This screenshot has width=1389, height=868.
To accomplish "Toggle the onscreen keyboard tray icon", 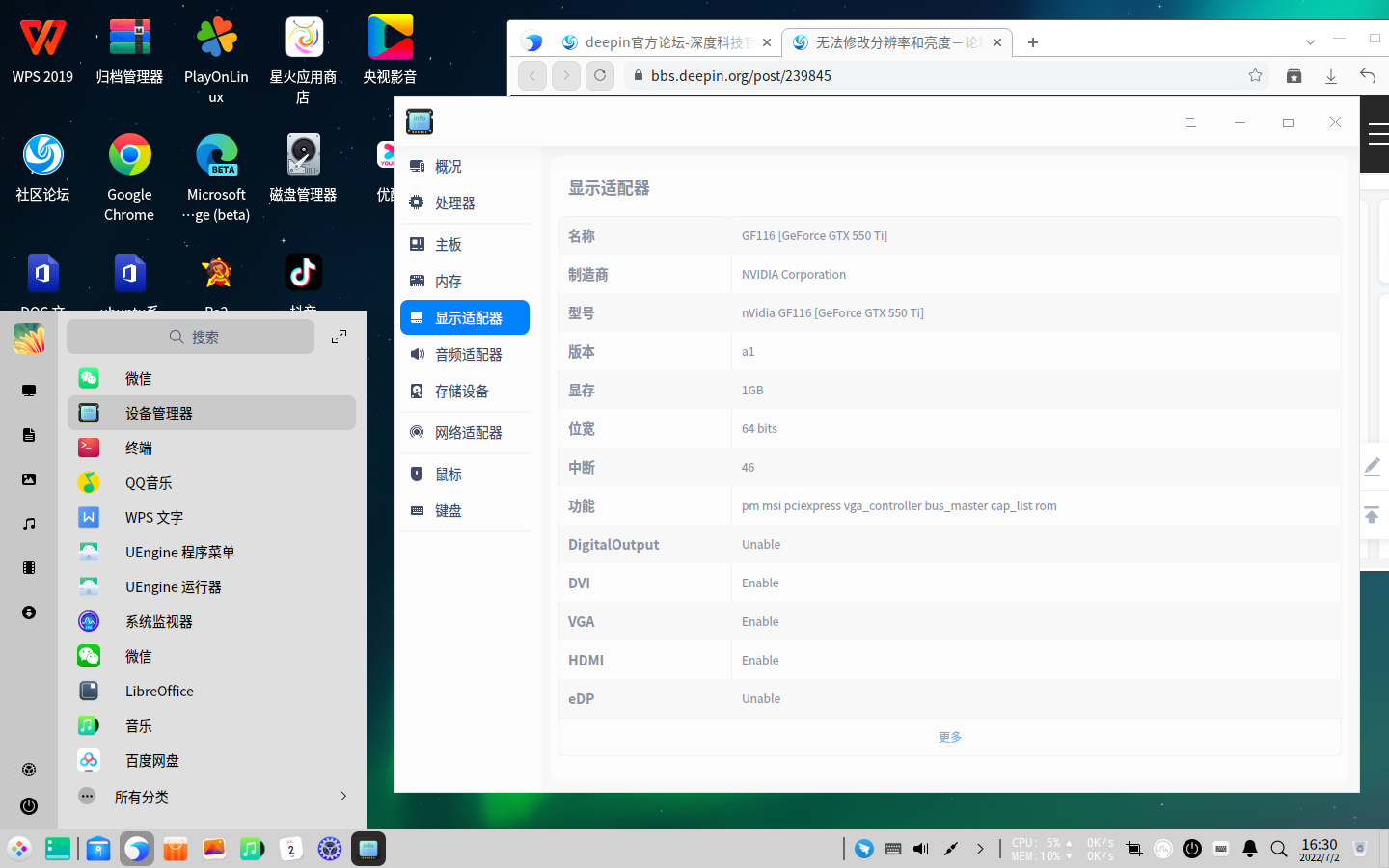I will [x=892, y=849].
